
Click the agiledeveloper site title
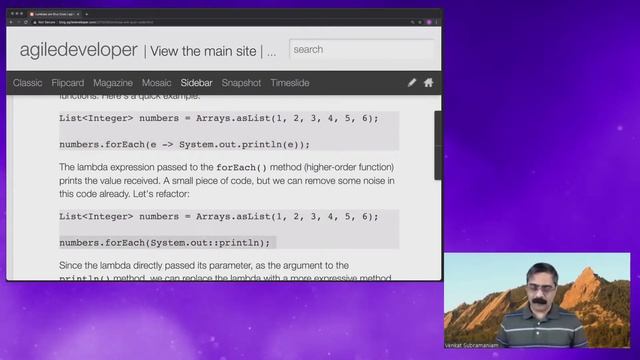coord(78,50)
